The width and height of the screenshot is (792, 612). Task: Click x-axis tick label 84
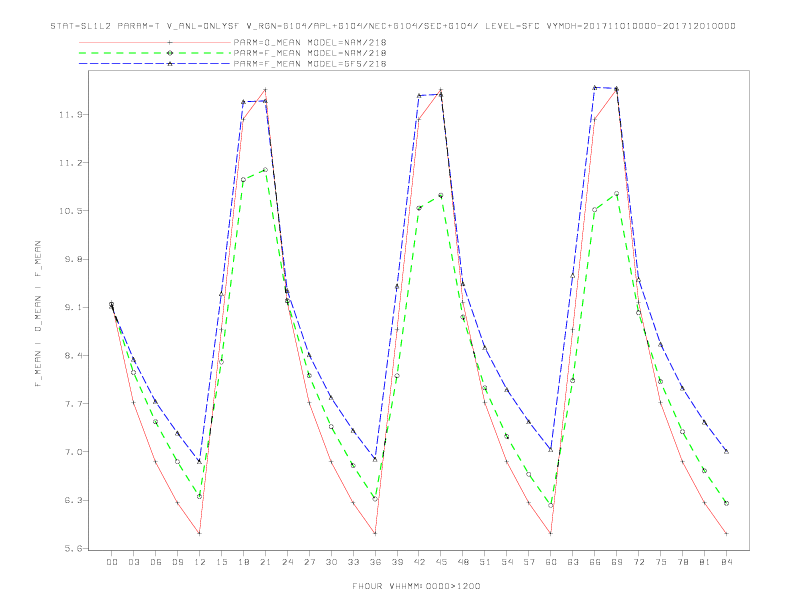tap(727, 562)
